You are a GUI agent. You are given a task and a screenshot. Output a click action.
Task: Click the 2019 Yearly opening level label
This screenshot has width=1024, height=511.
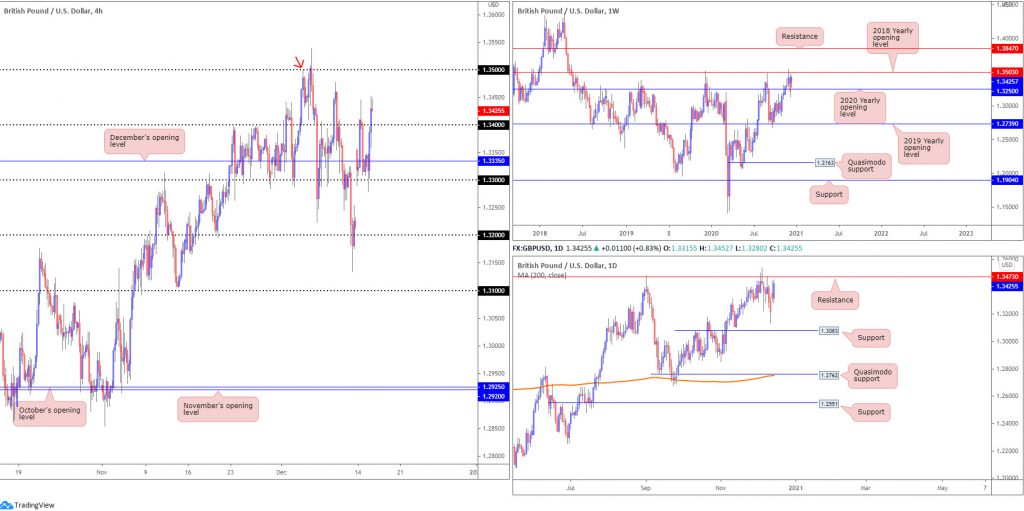pos(923,148)
